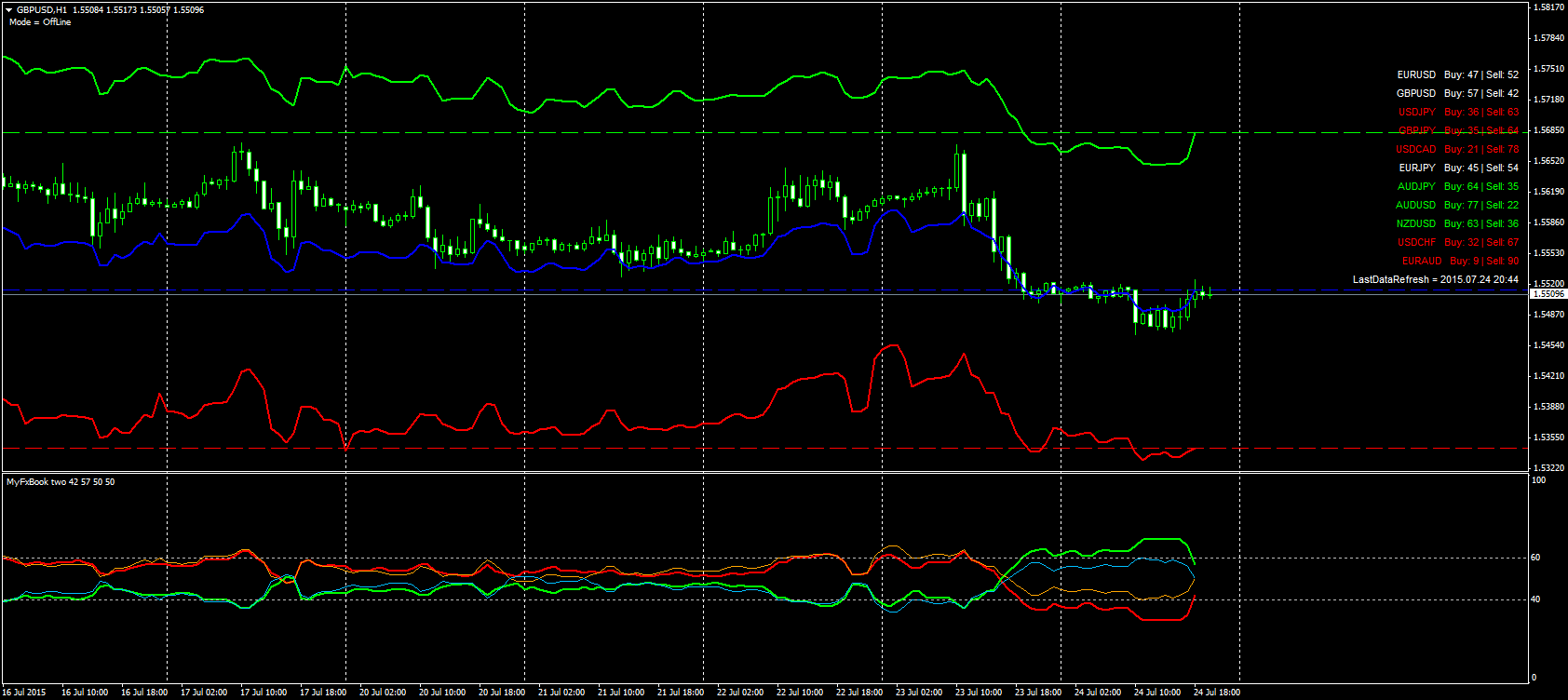1568x700 pixels.
Task: Click price axis value 1.55200
Action: click(1548, 284)
